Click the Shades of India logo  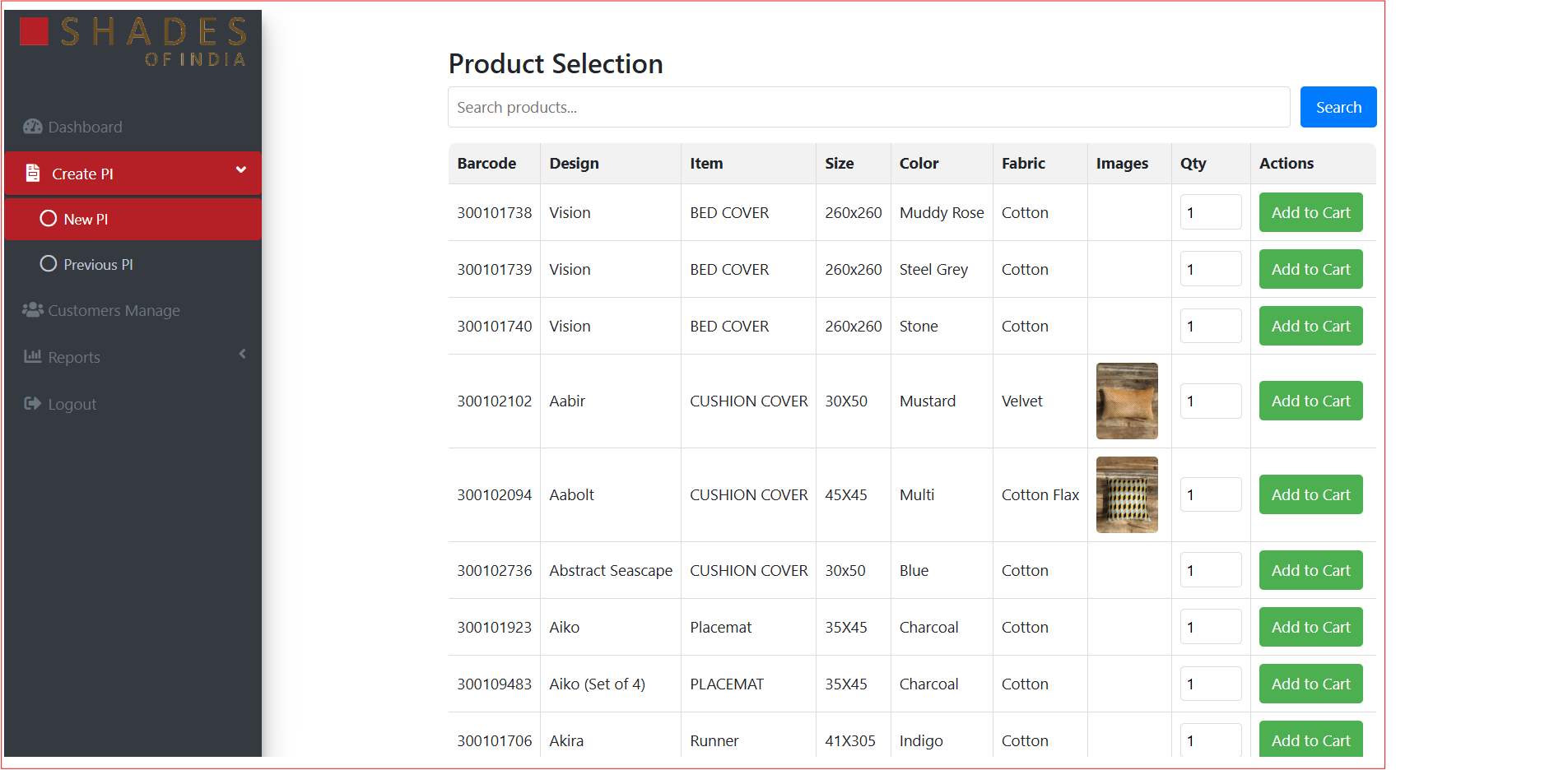tap(133, 41)
